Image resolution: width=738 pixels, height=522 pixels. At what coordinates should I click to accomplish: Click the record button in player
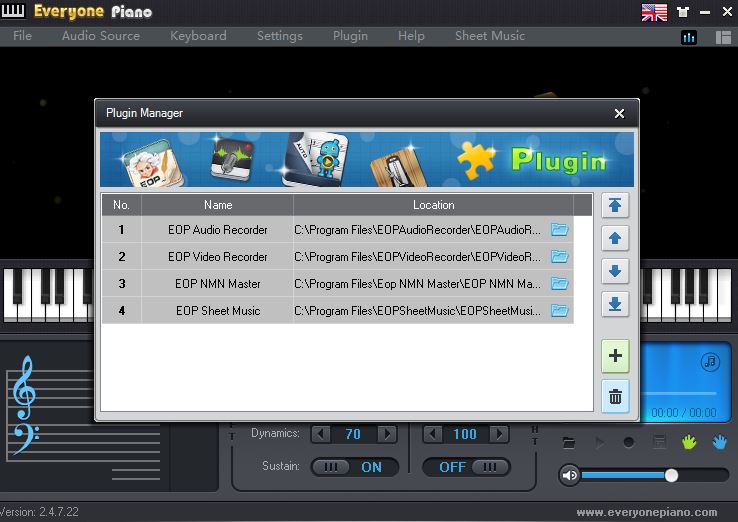pyautogui.click(x=628, y=442)
